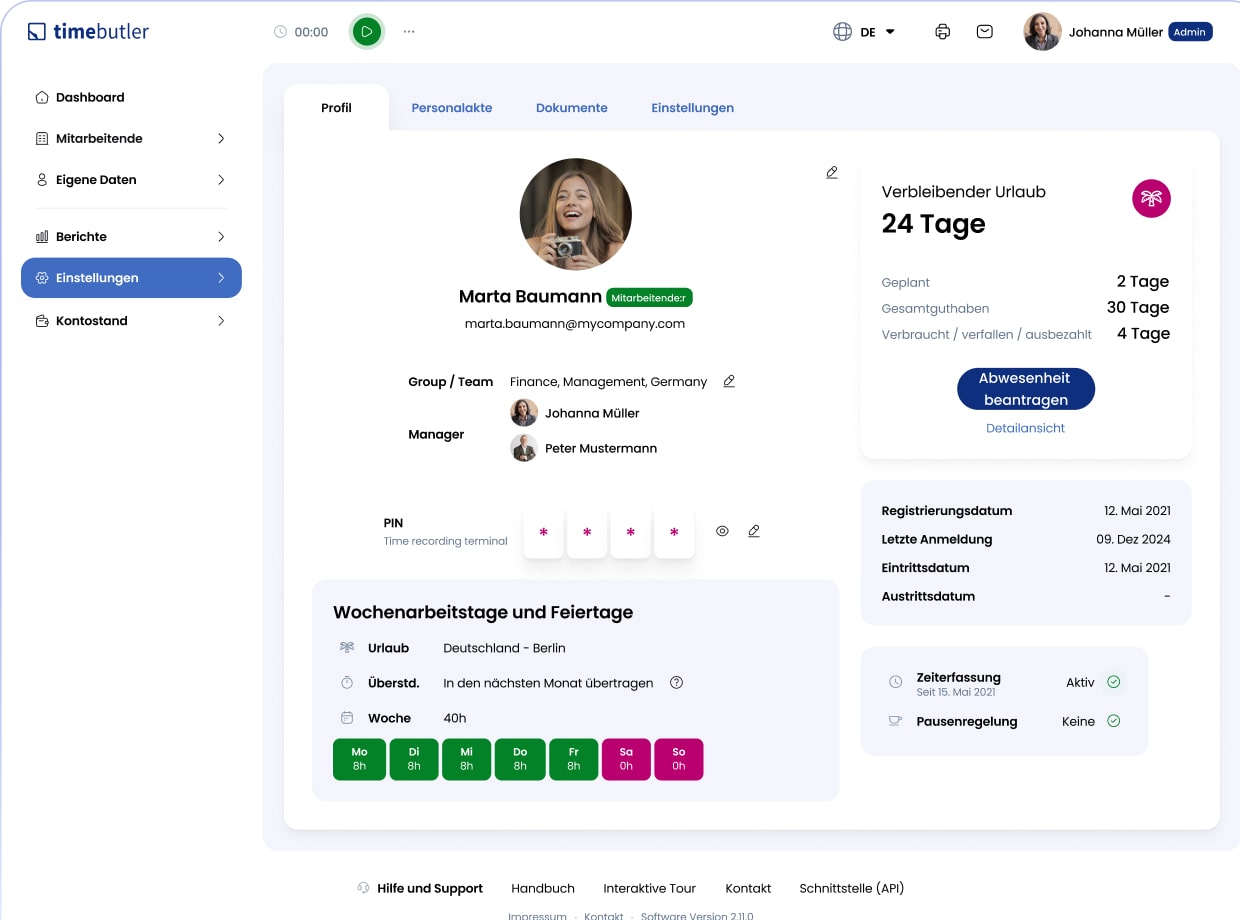Click the printer icon in header
Screen dimensions: 1240x920
tap(942, 32)
